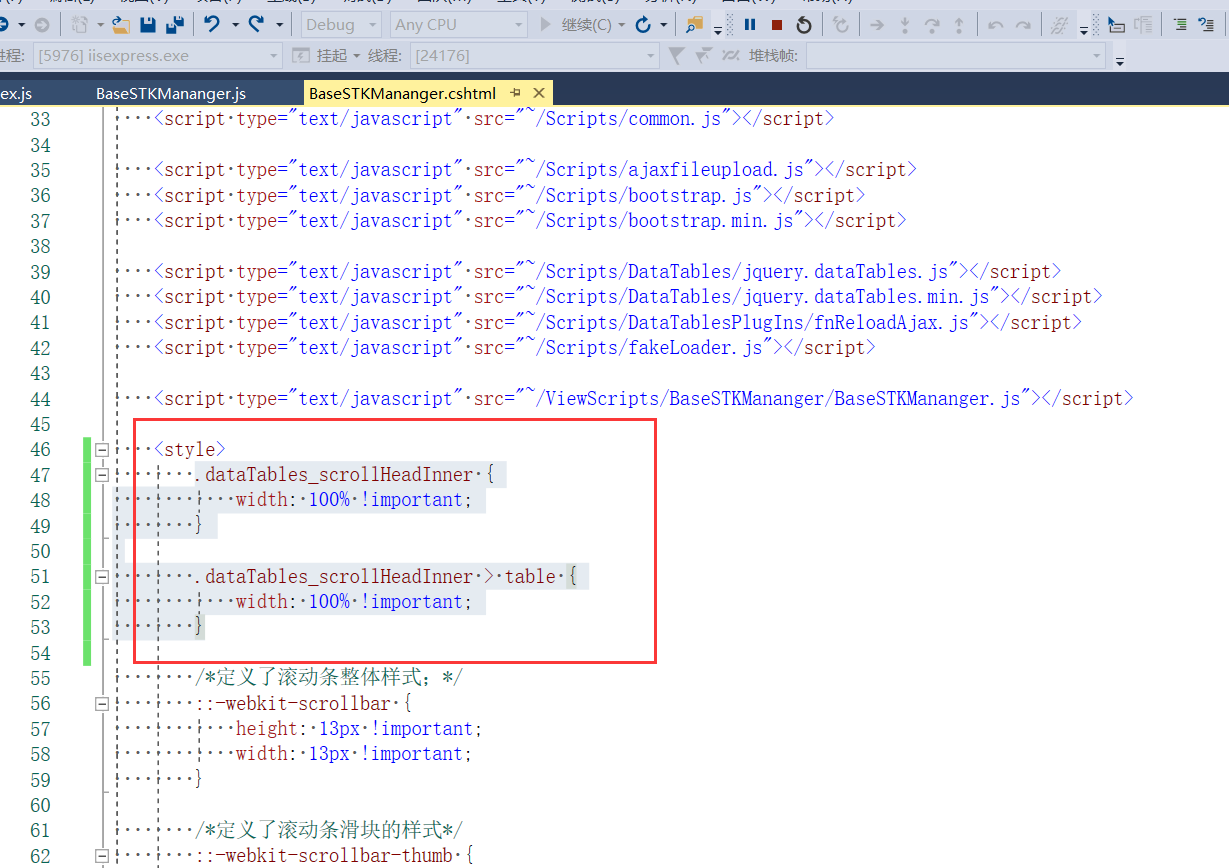
Task: Stop debugging using the red stop icon
Action: [x=777, y=24]
